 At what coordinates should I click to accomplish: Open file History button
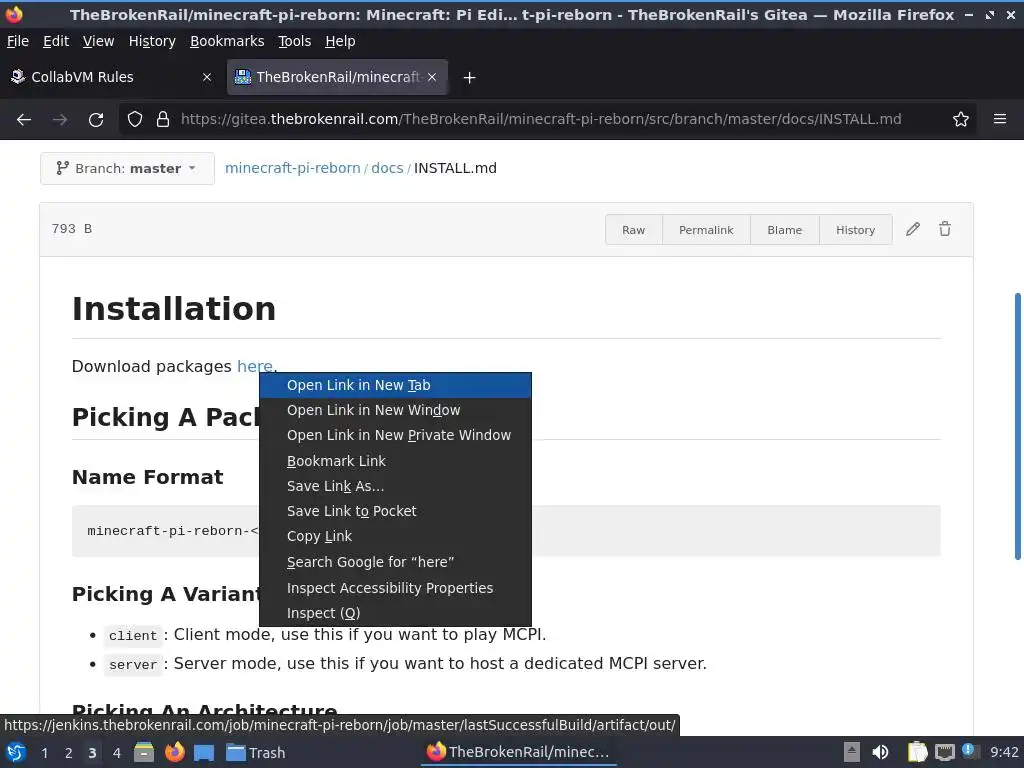click(856, 230)
